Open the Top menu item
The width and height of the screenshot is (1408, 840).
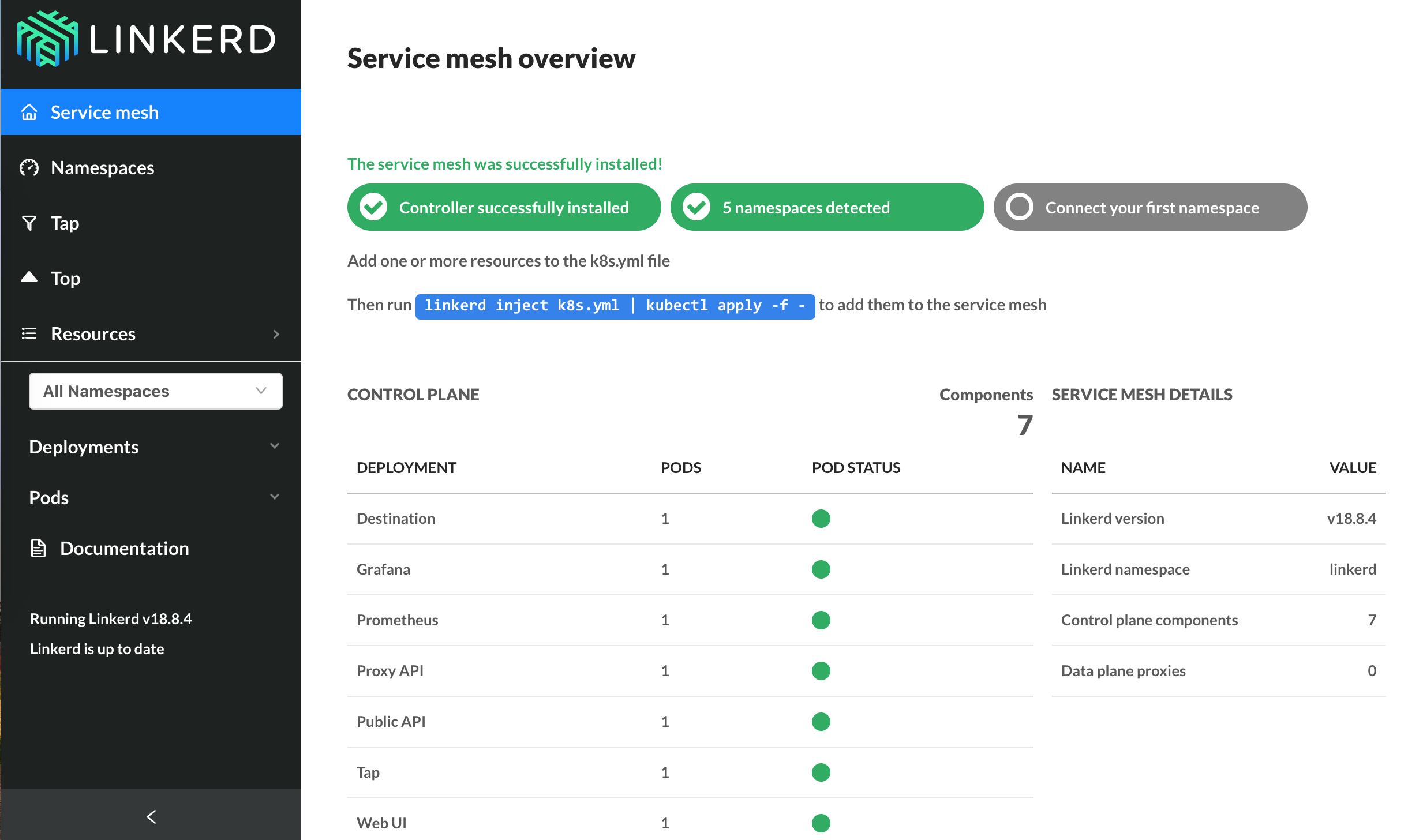[65, 278]
